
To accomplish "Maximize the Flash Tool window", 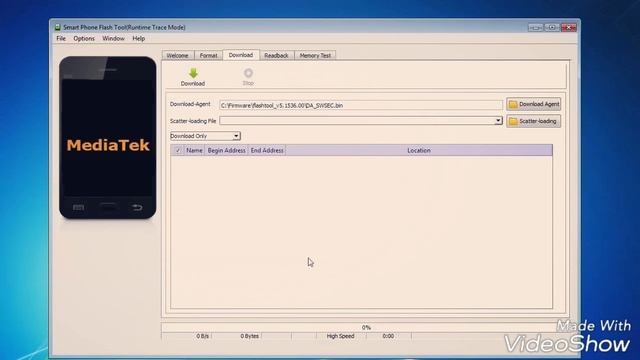I will (x=552, y=27).
